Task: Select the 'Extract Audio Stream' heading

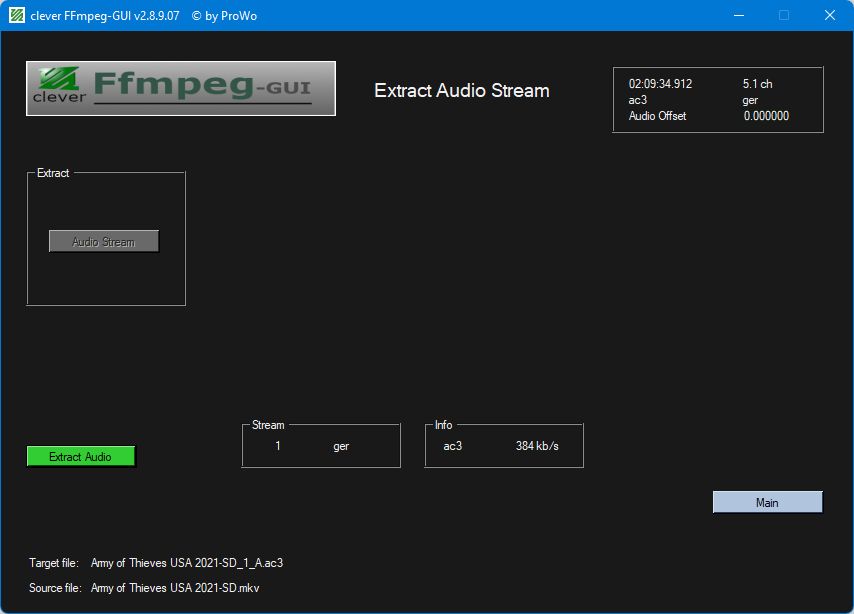Action: coord(462,90)
